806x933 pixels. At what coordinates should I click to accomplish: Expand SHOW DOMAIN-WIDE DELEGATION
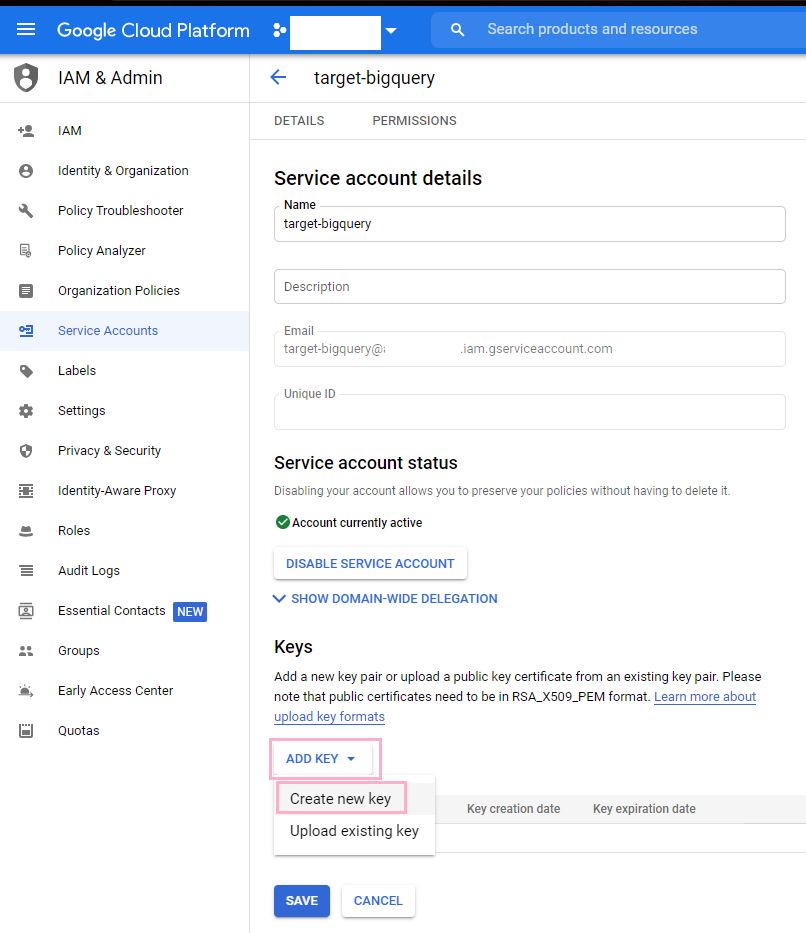coord(385,599)
